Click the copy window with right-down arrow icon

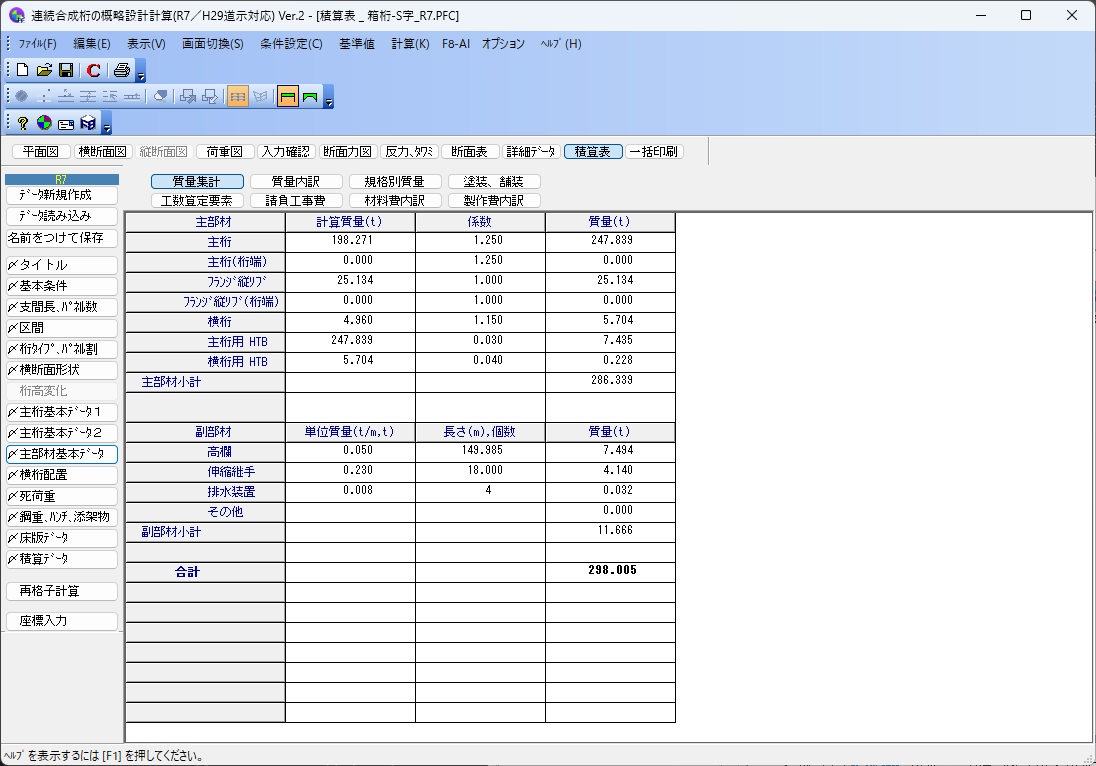pos(187,96)
